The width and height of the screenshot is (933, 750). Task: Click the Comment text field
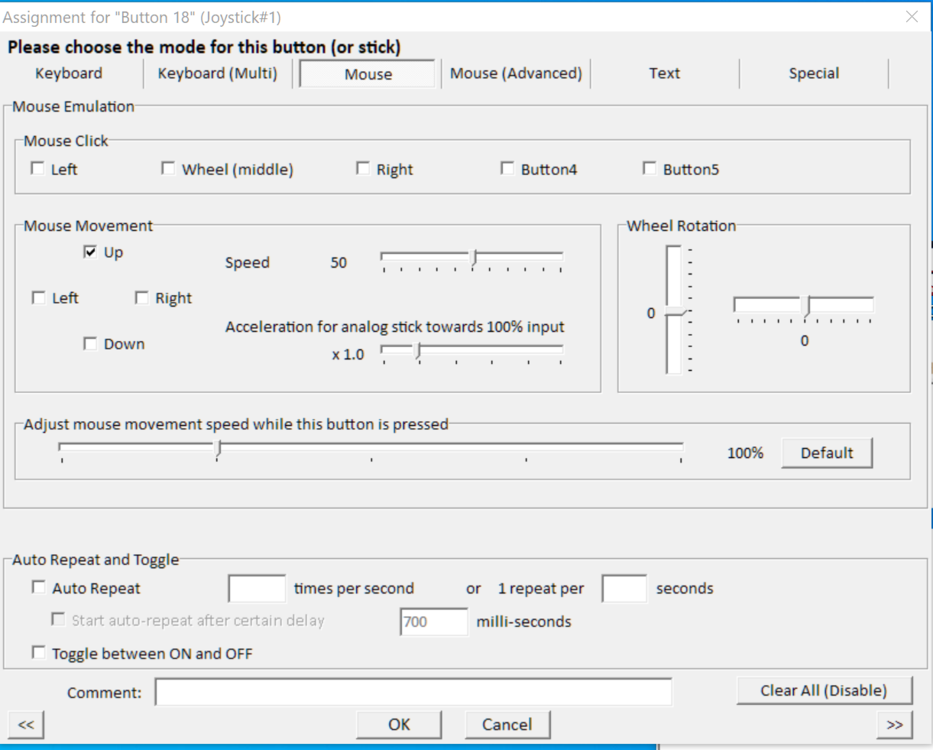[x=414, y=692]
